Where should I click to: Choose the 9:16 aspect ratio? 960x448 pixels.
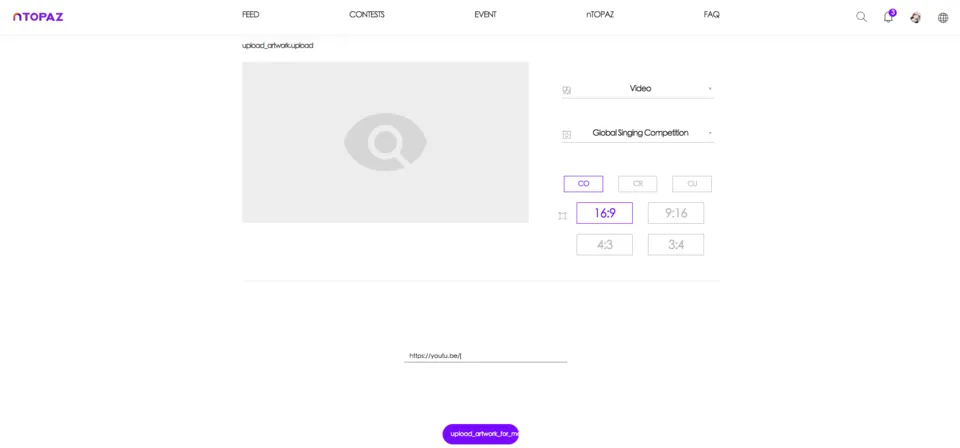(676, 213)
